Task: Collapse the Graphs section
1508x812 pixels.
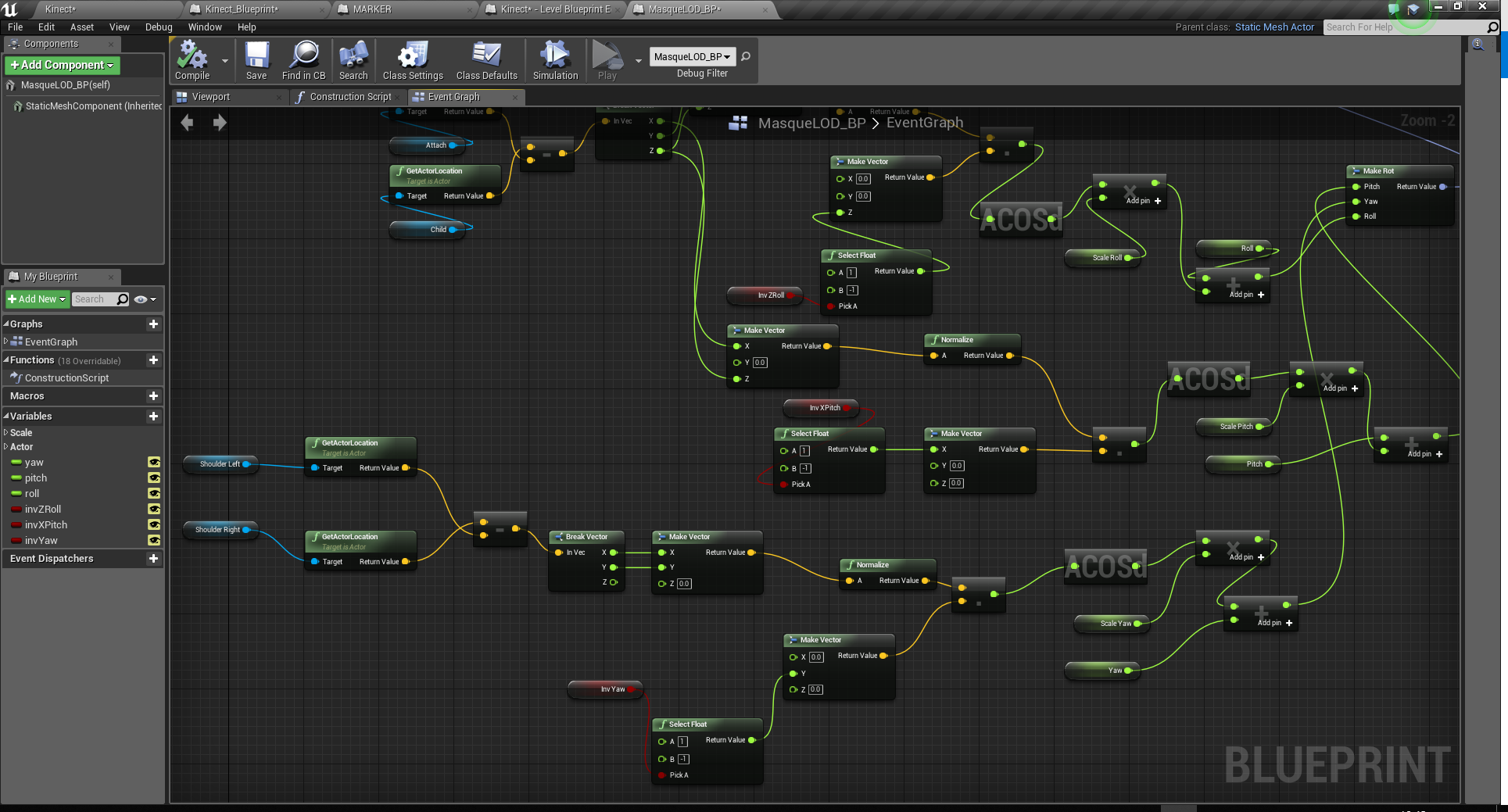Action: pos(6,324)
